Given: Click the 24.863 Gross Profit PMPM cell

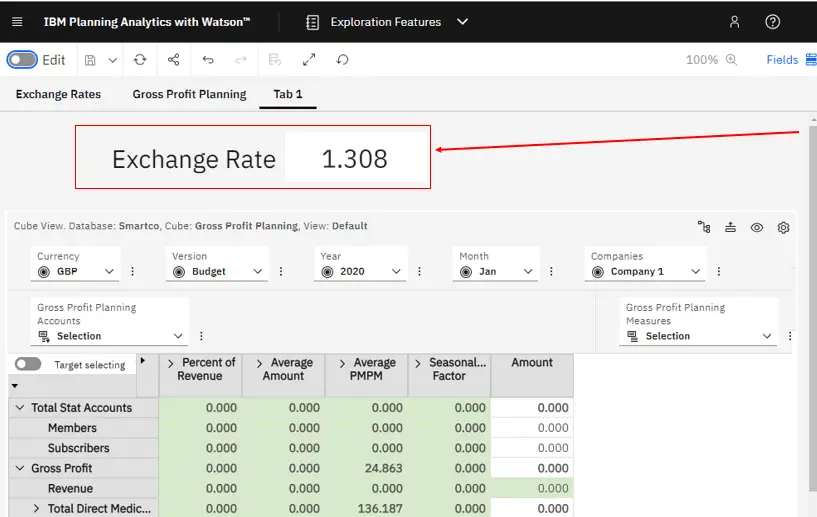Looking at the screenshot, I should point(367,468).
